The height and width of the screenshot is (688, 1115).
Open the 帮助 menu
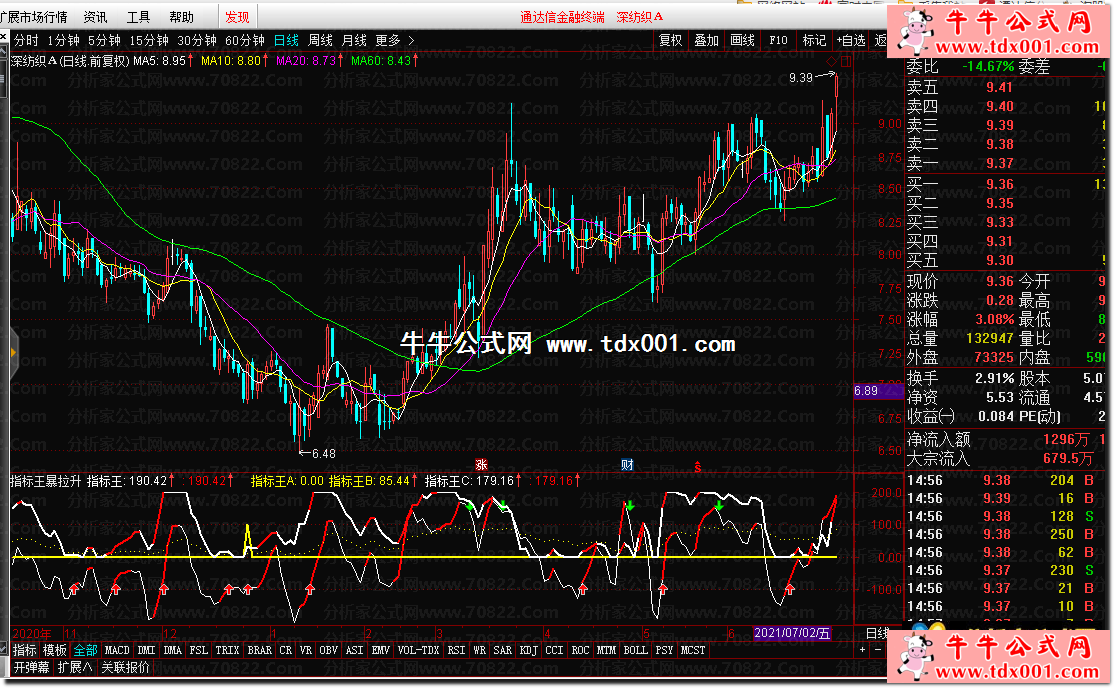click(x=181, y=16)
